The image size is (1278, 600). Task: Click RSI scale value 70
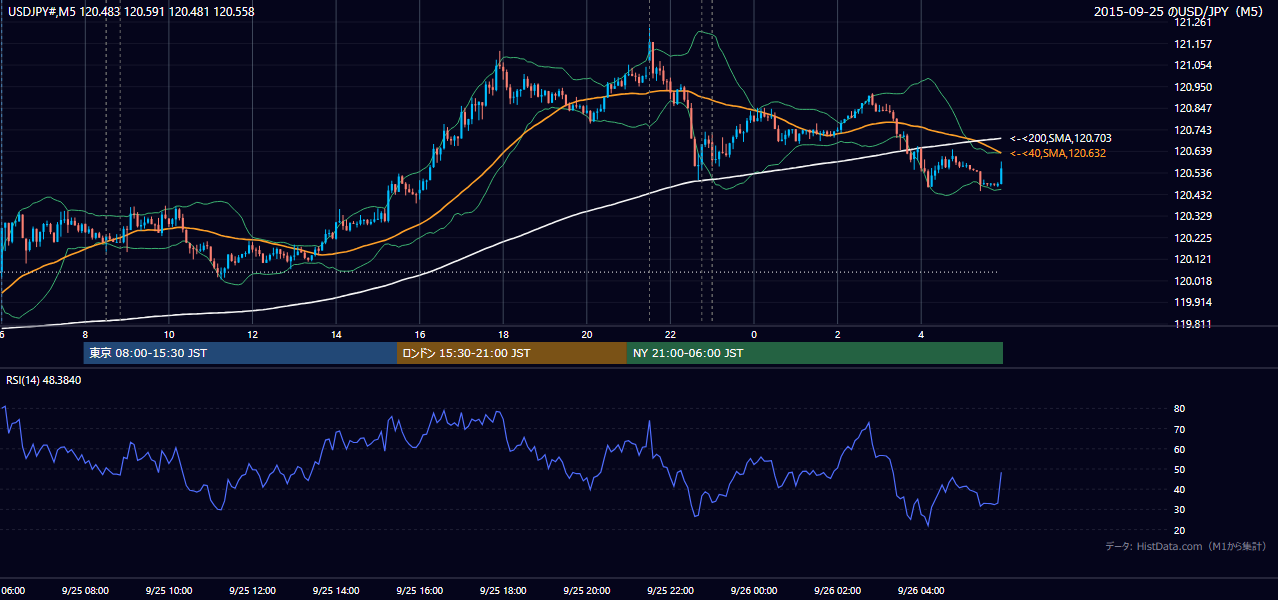point(1180,429)
